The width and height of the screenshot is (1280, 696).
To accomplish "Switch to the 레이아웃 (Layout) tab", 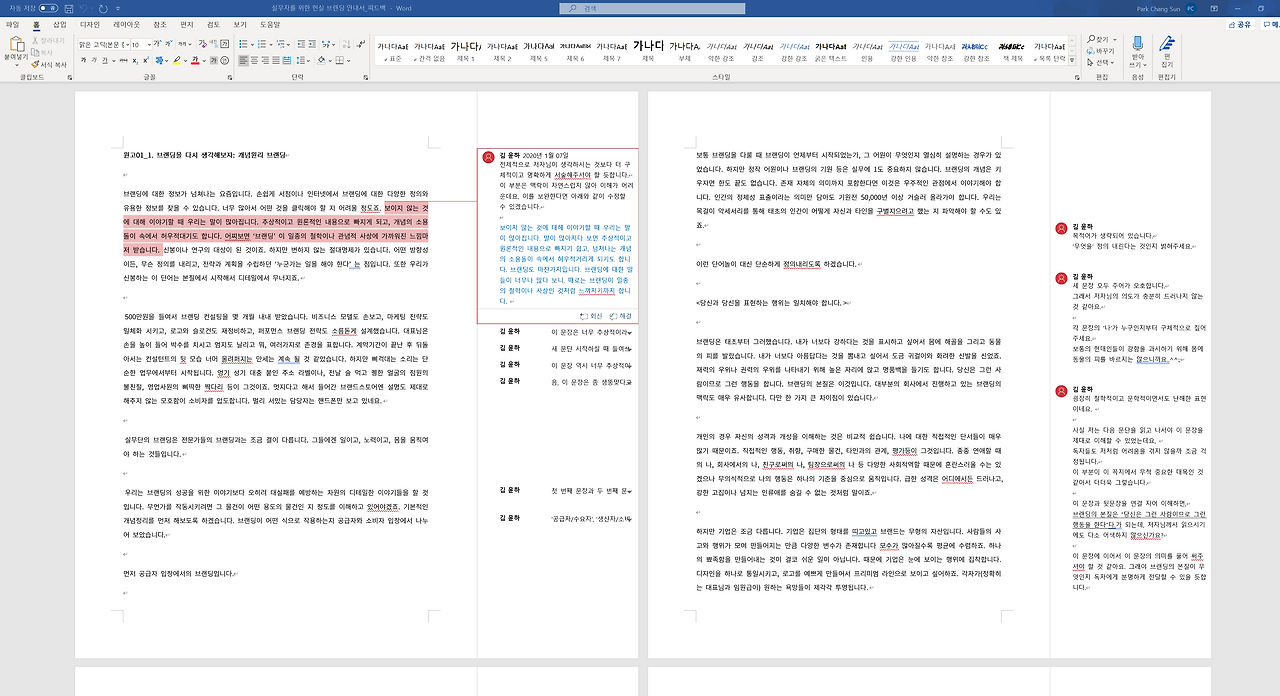I will coord(127,23).
